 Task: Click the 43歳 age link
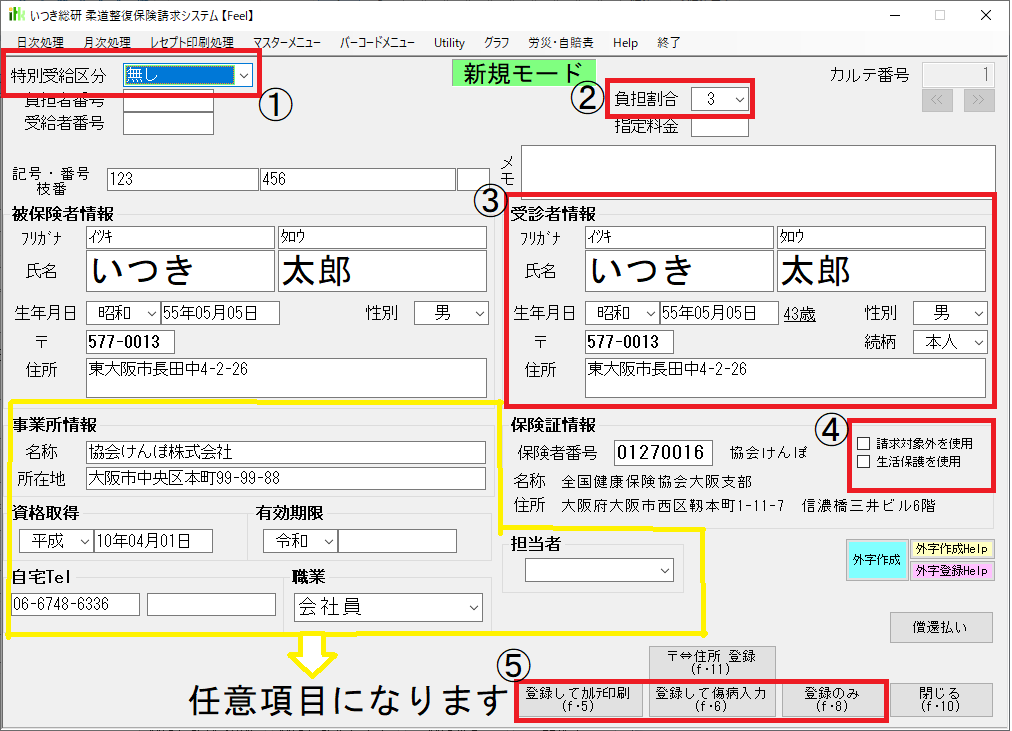799,314
